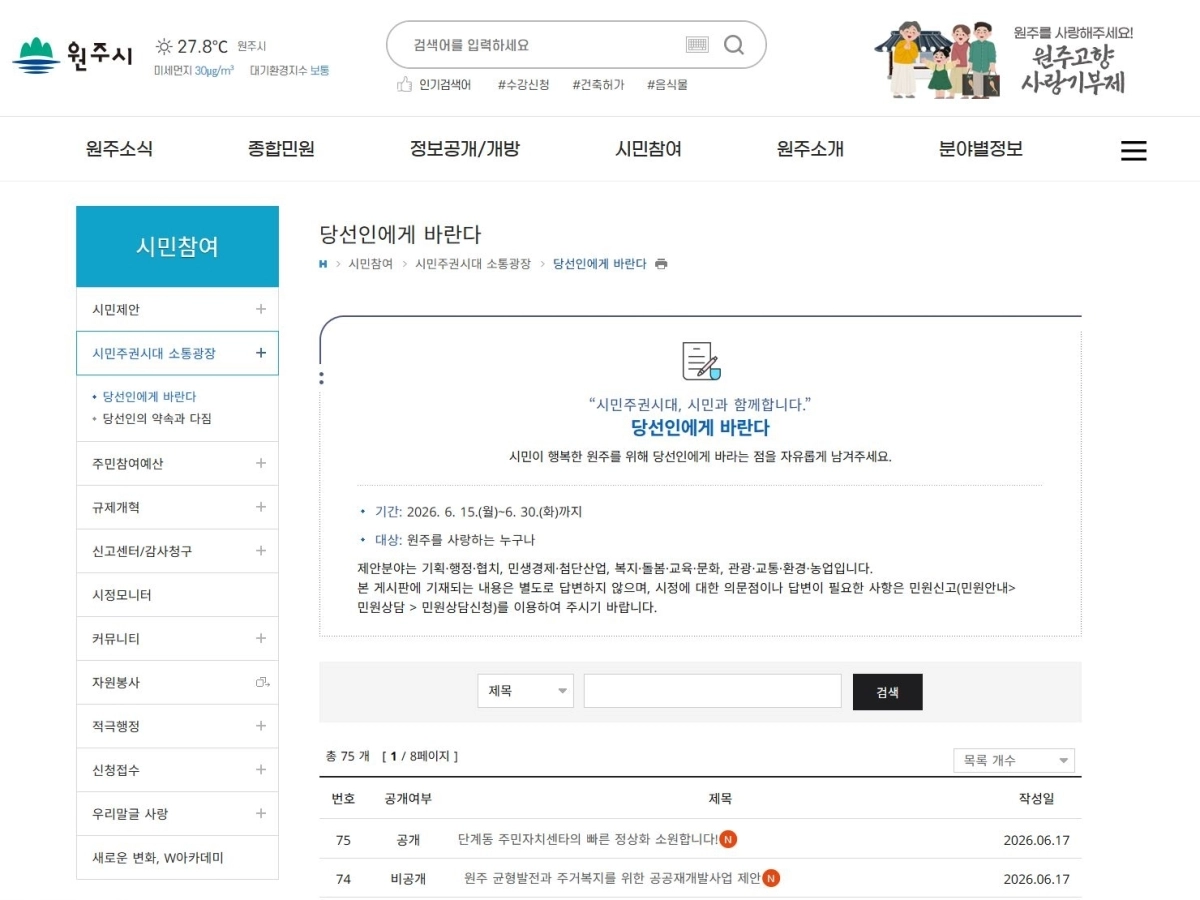
Task: Expand the 적극행정 sidebar menu
Action: (x=261, y=726)
